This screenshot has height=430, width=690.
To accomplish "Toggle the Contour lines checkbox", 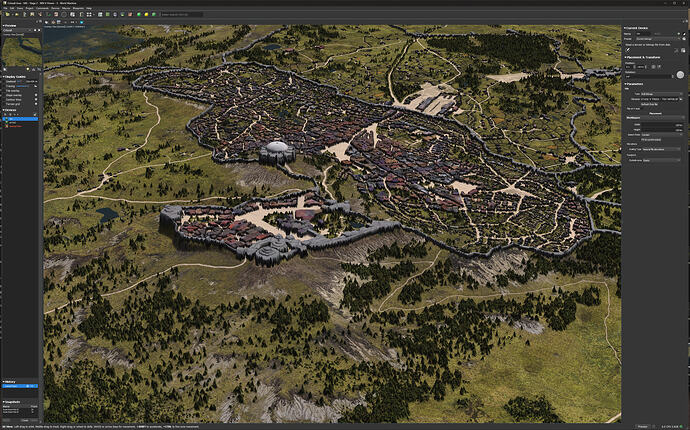I will click(36, 99).
